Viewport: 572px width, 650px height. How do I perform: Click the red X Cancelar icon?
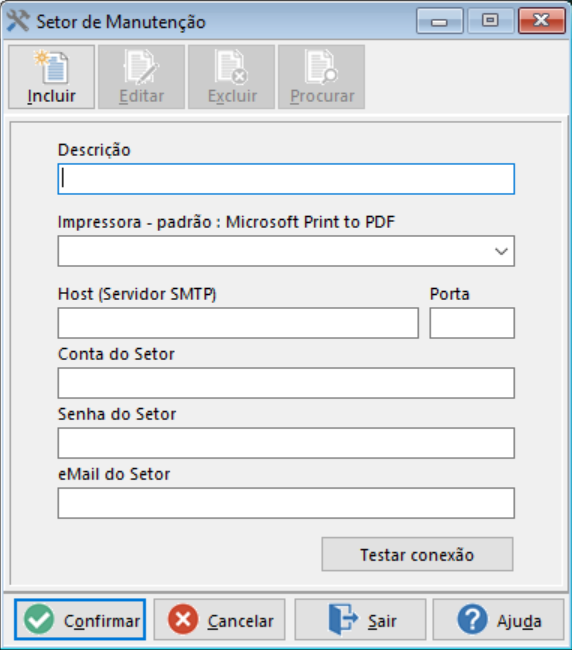pyautogui.click(x=183, y=619)
